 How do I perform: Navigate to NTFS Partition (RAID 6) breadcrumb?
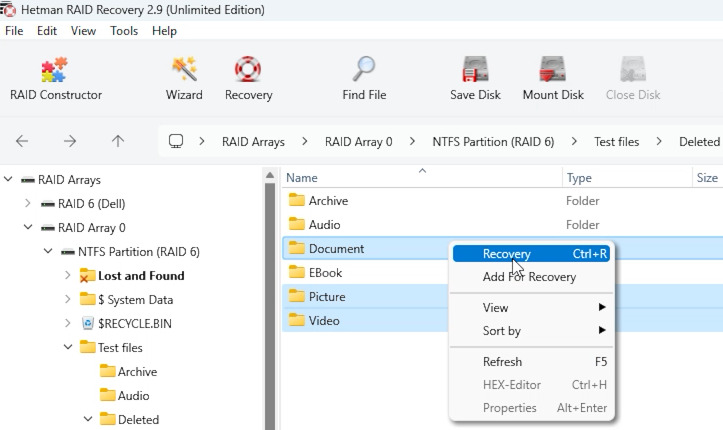[493, 141]
